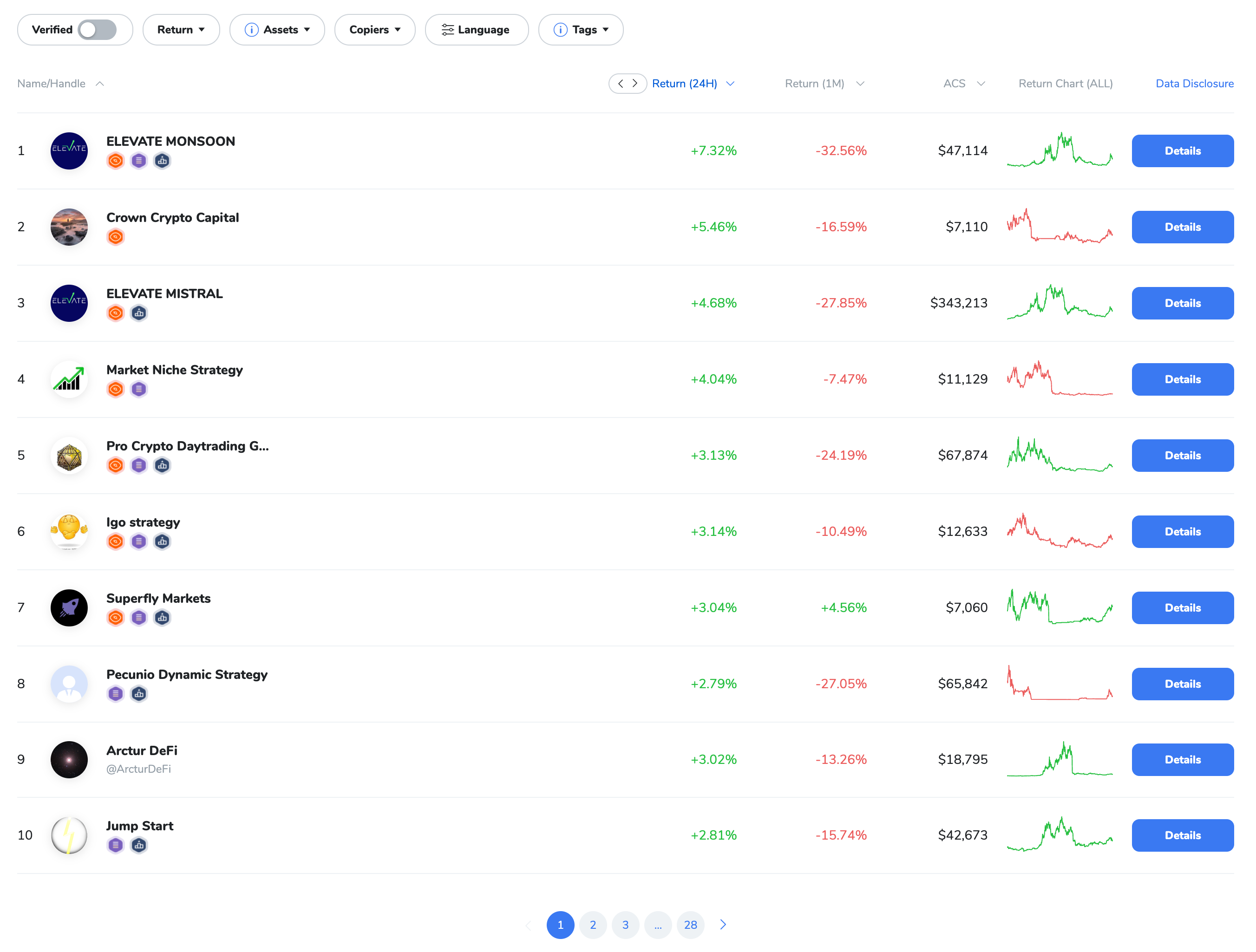
Task: Click the eye badge under Igo strategy
Action: click(115, 541)
